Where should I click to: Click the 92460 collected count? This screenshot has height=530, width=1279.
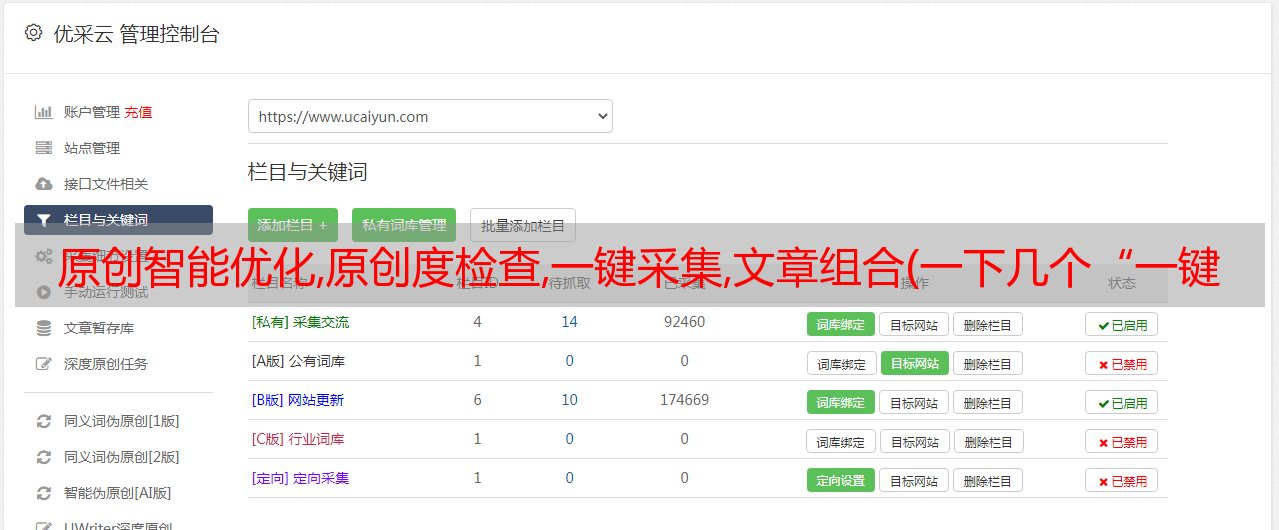(684, 322)
